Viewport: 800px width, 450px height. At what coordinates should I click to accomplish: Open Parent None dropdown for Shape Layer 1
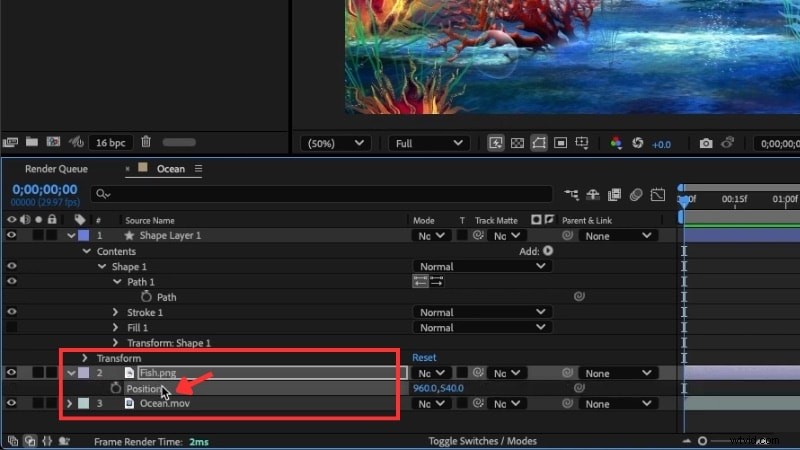point(618,236)
